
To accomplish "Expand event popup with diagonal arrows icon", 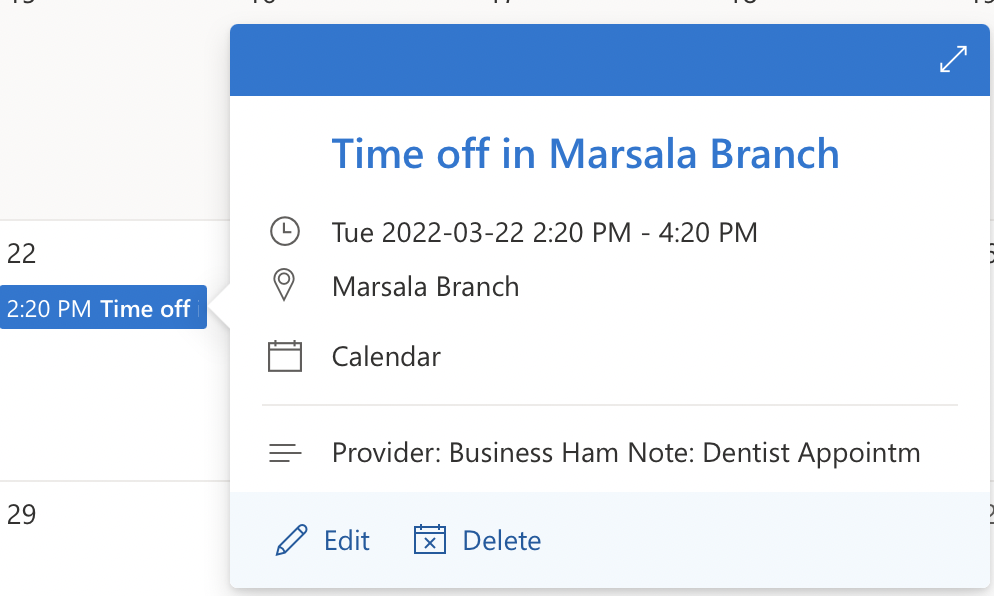I will tap(953, 59).
